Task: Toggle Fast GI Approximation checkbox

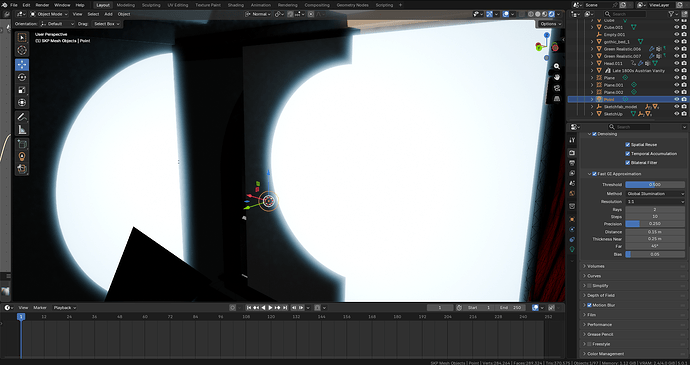Action: [x=595, y=174]
